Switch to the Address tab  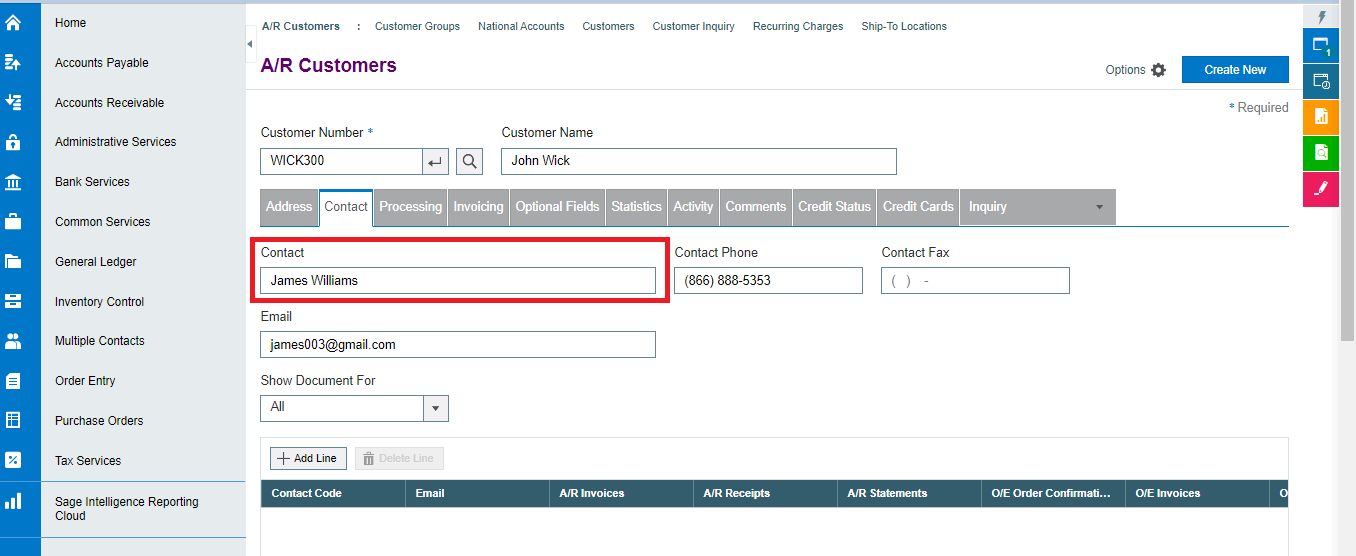pos(289,207)
